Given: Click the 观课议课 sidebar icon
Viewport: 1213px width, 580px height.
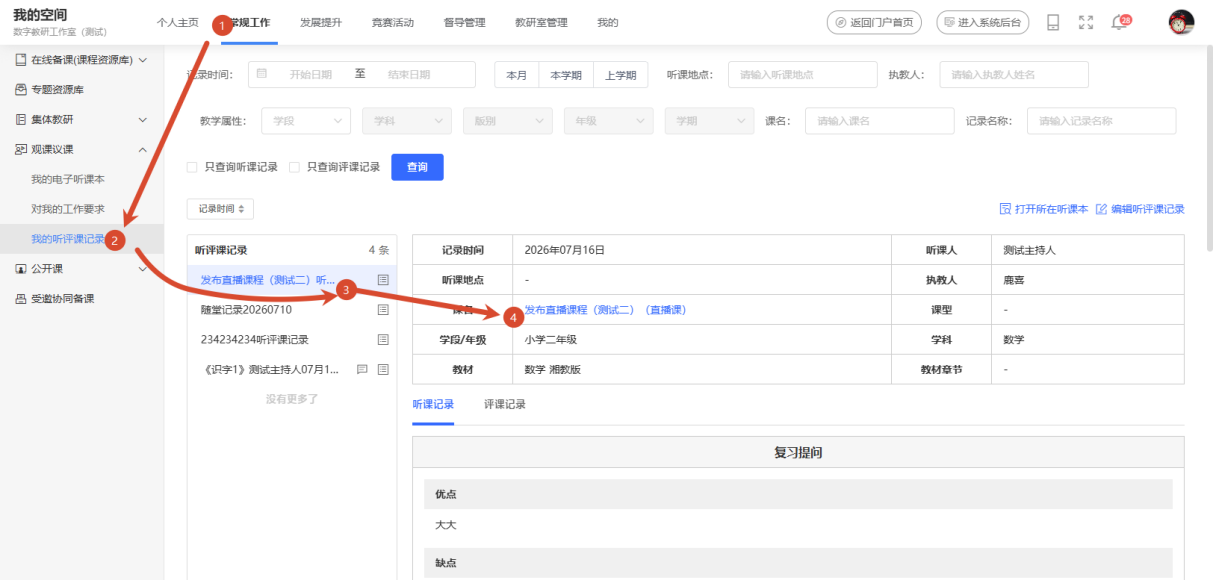Looking at the screenshot, I should click(21, 149).
